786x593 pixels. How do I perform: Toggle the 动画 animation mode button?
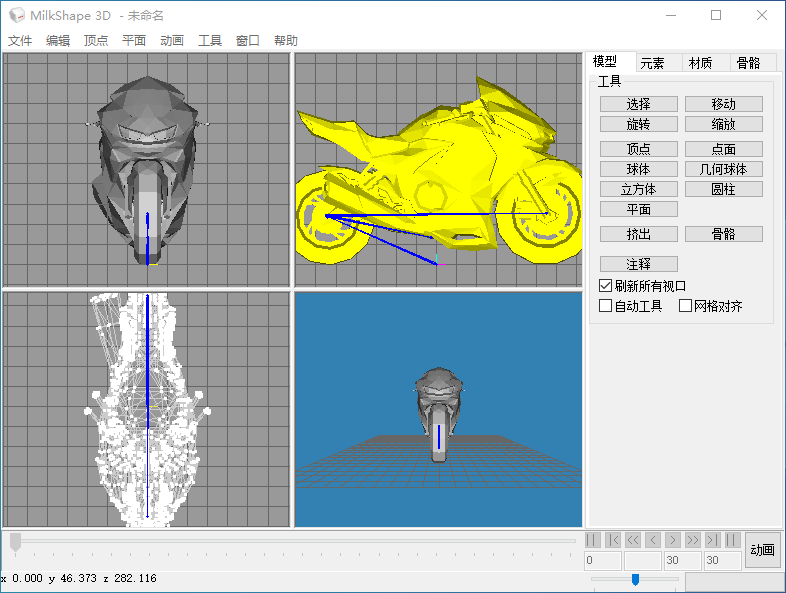(x=762, y=550)
